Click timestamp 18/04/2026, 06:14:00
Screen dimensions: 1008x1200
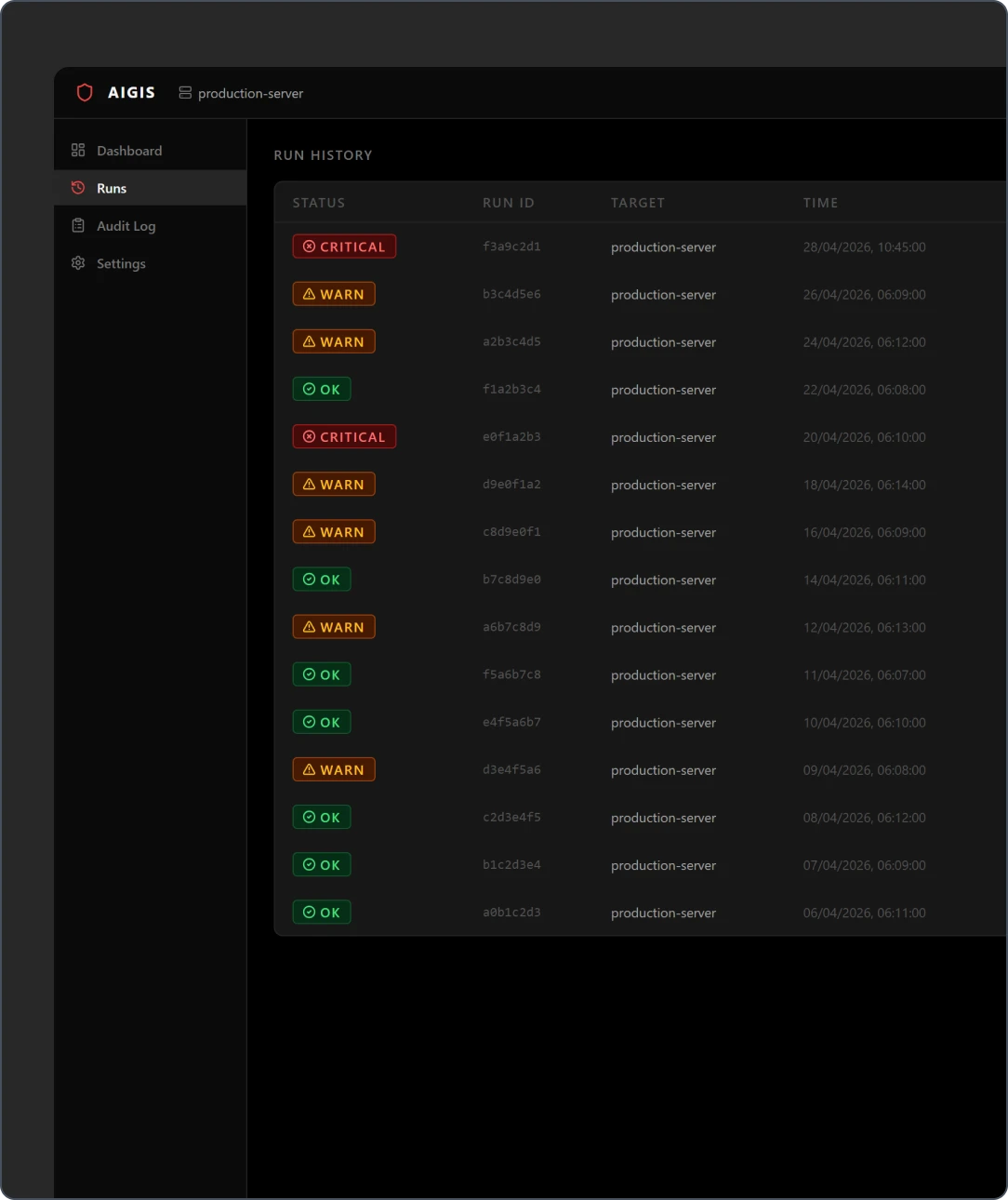pos(865,484)
